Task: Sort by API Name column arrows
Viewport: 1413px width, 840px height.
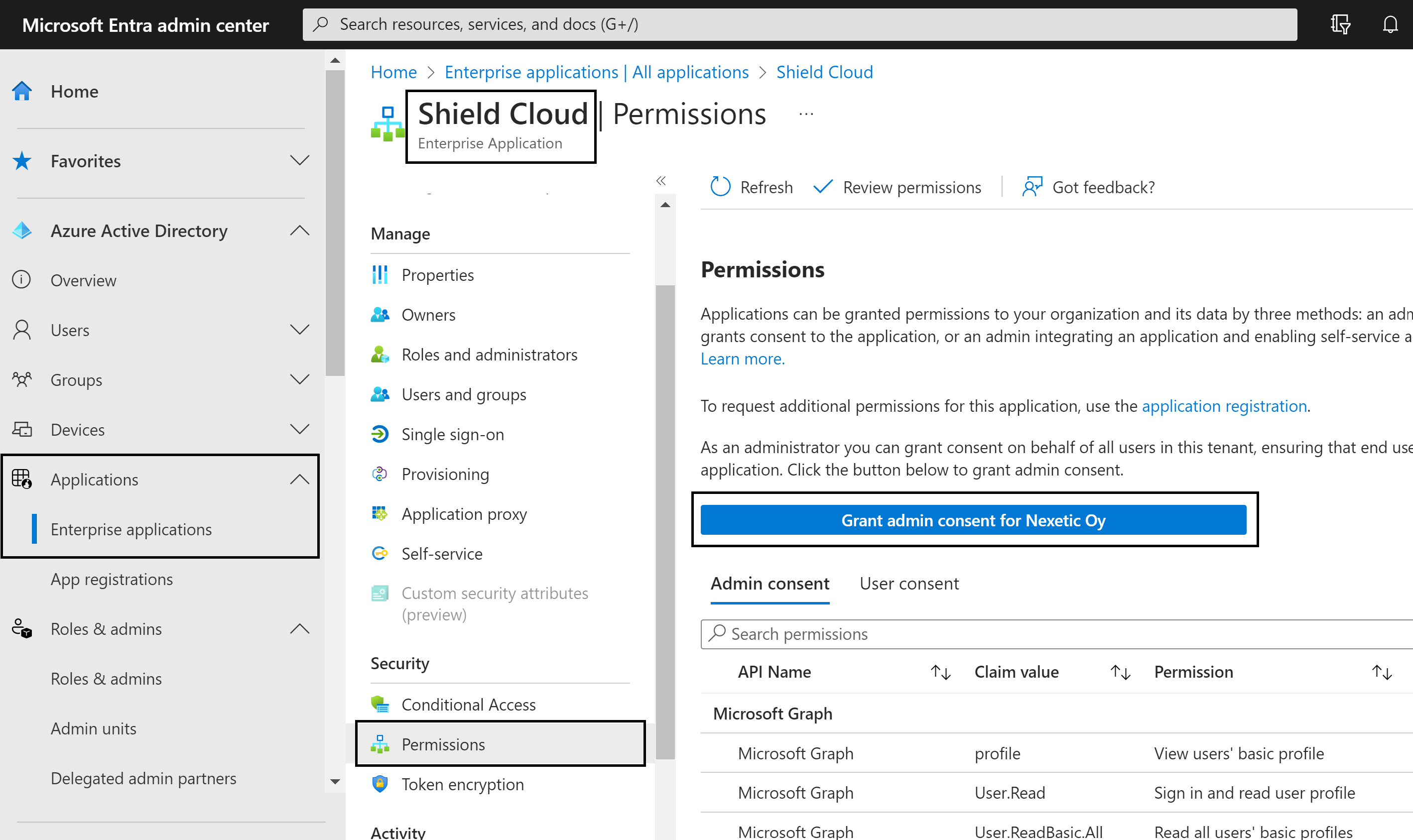Action: [940, 672]
